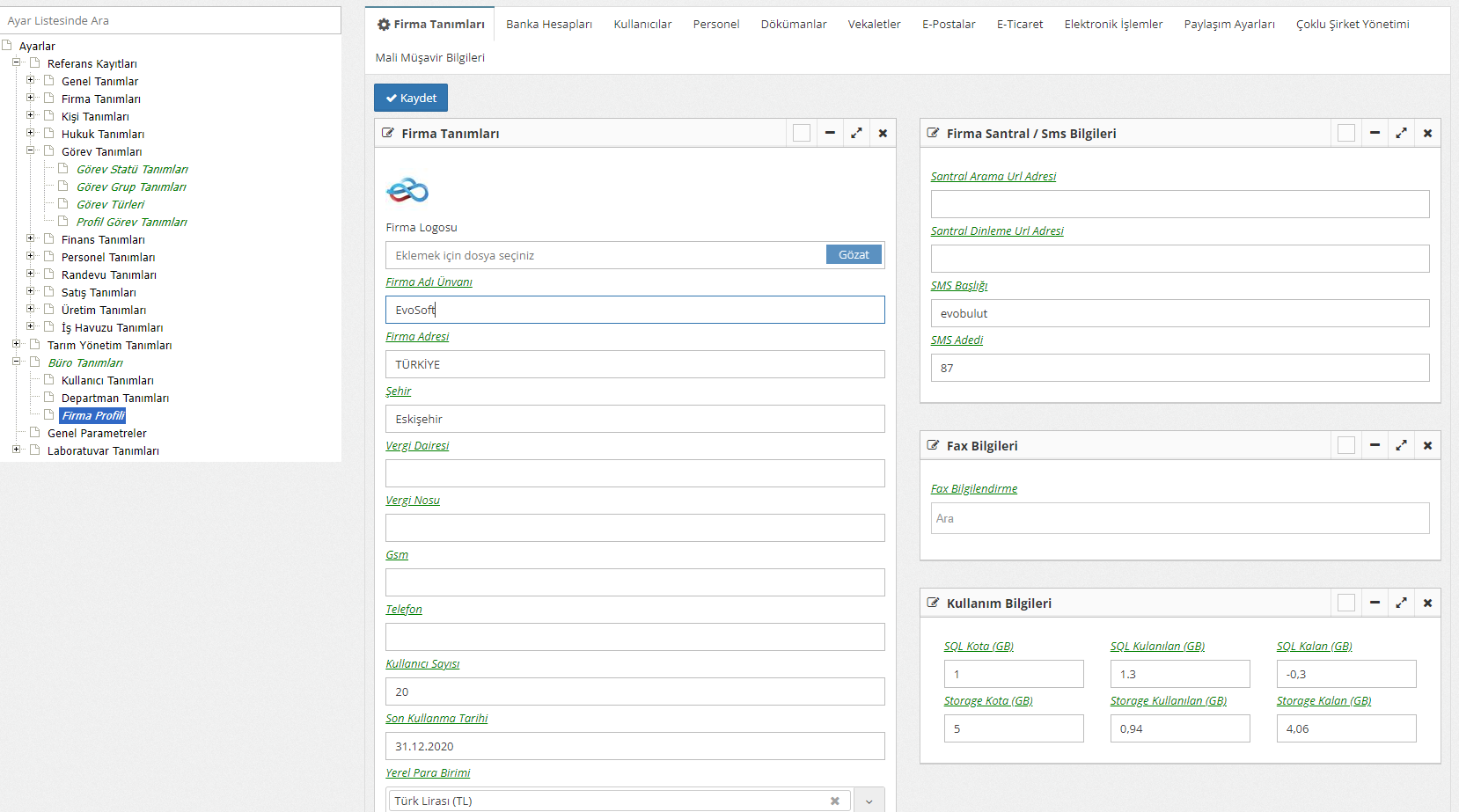Click edit icon beside Kullanım Bilgileri title
The image size is (1459, 812).
[x=933, y=603]
